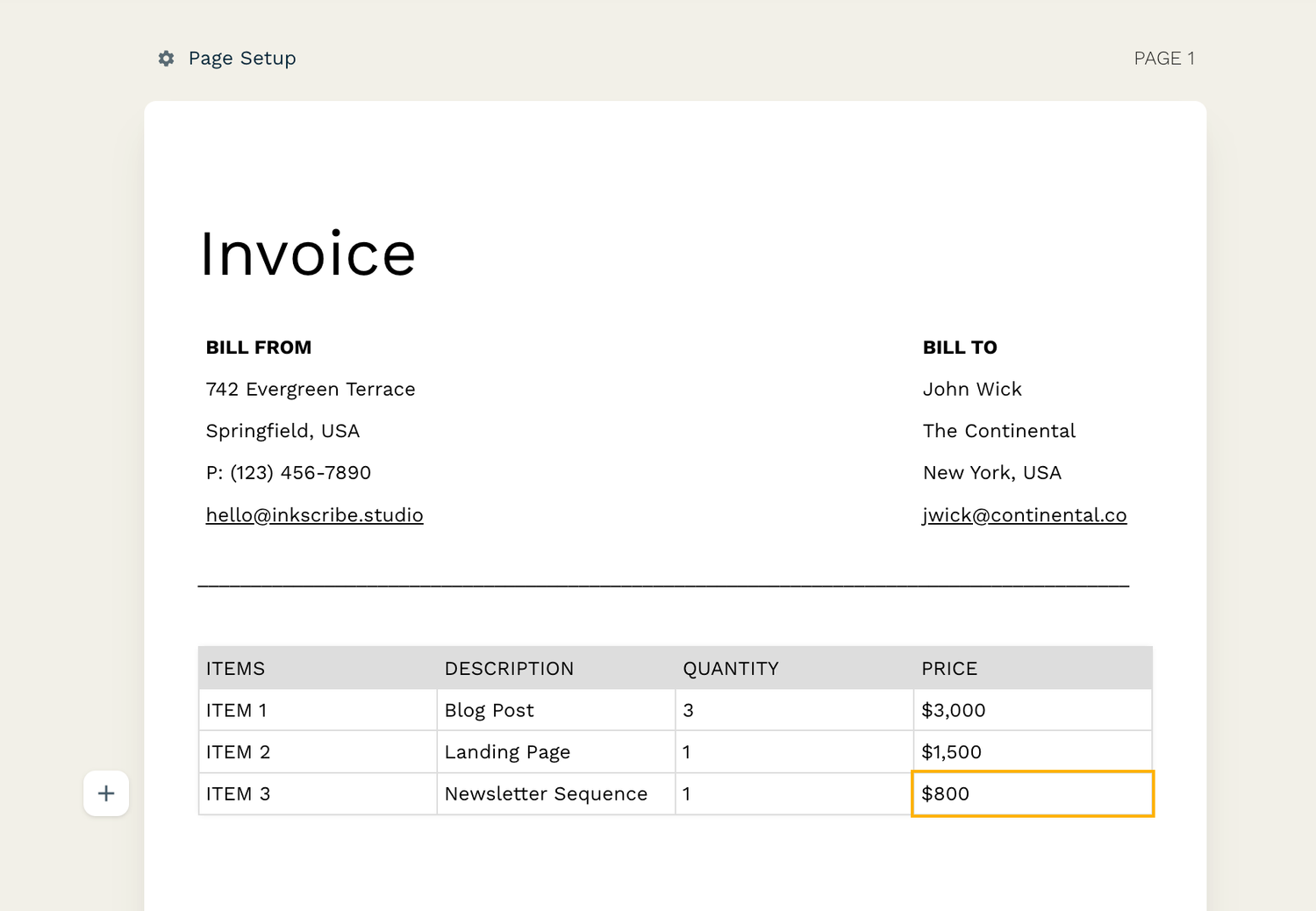The image size is (1316, 911).
Task: Open the hello@inkscribe.studio email link
Action: tap(313, 515)
